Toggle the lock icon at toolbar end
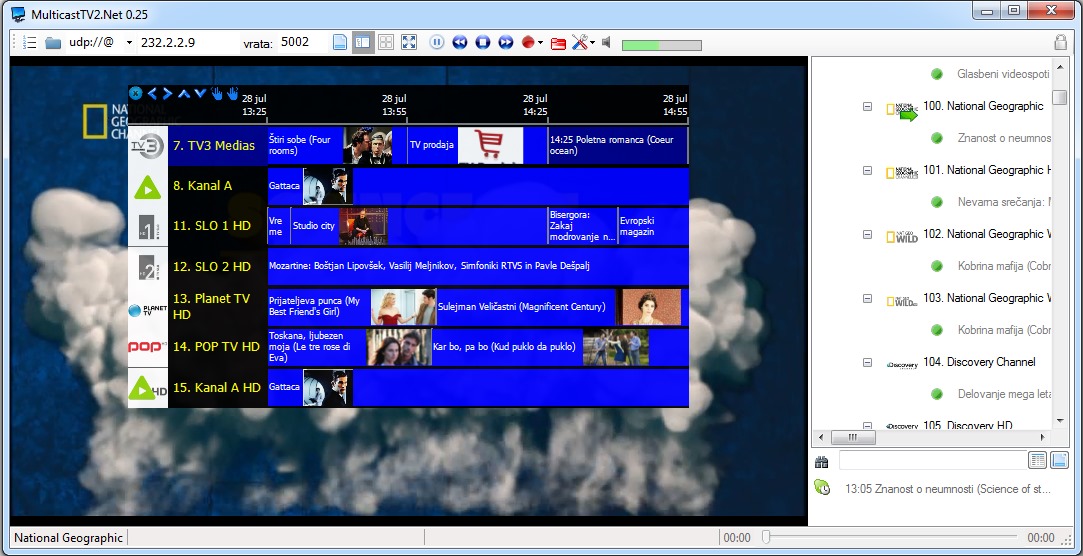The height and width of the screenshot is (556, 1083). (x=1060, y=43)
